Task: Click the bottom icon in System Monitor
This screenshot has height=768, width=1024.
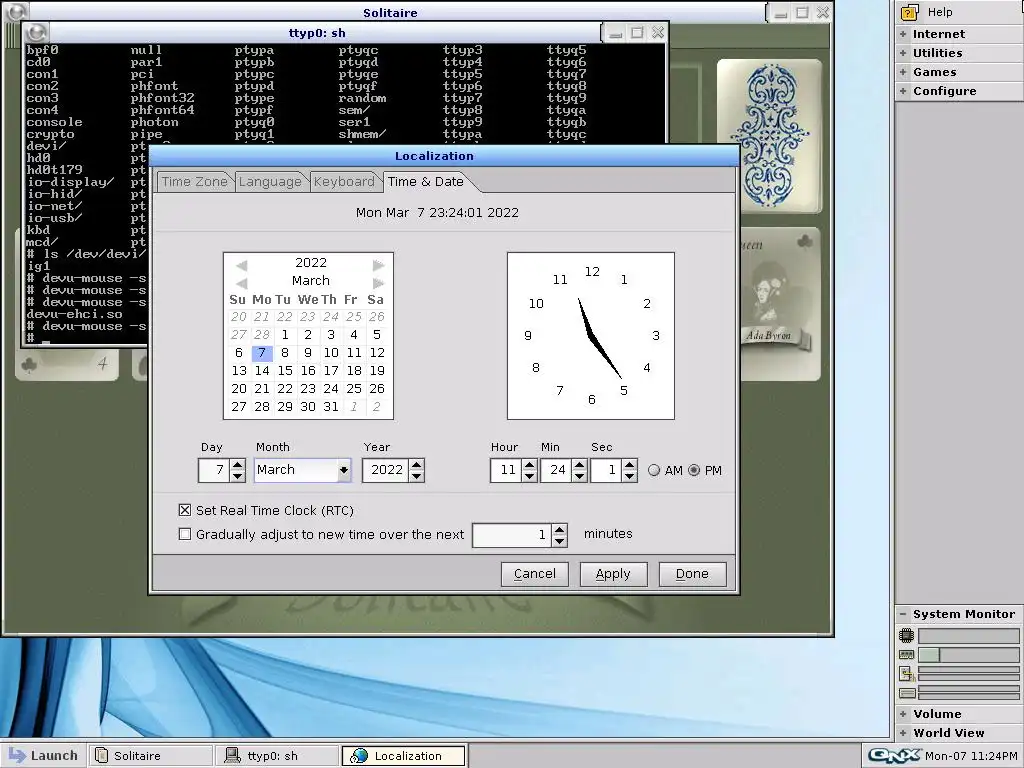Action: coord(906,693)
